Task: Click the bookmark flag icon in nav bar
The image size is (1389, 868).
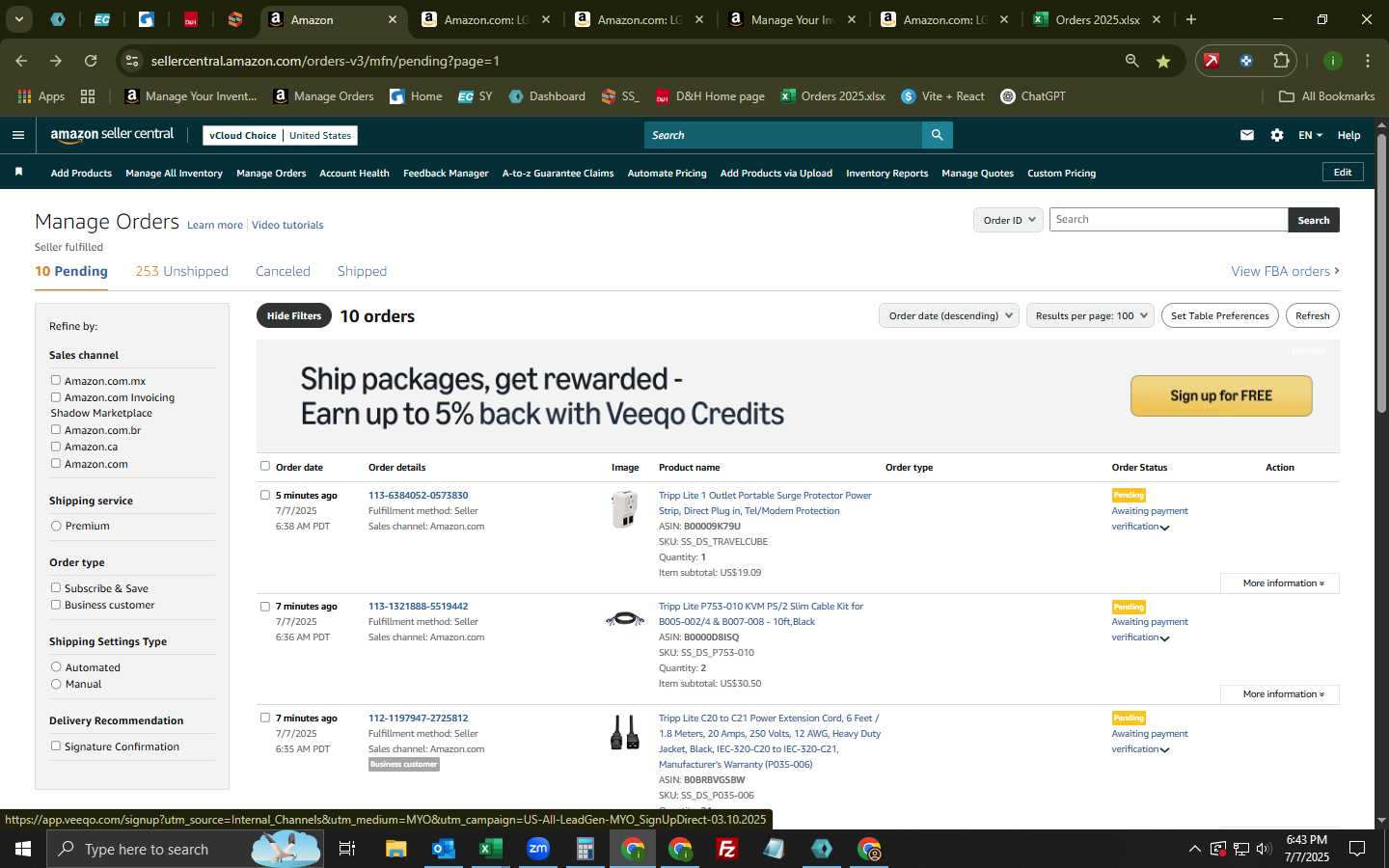Action: 18,172
